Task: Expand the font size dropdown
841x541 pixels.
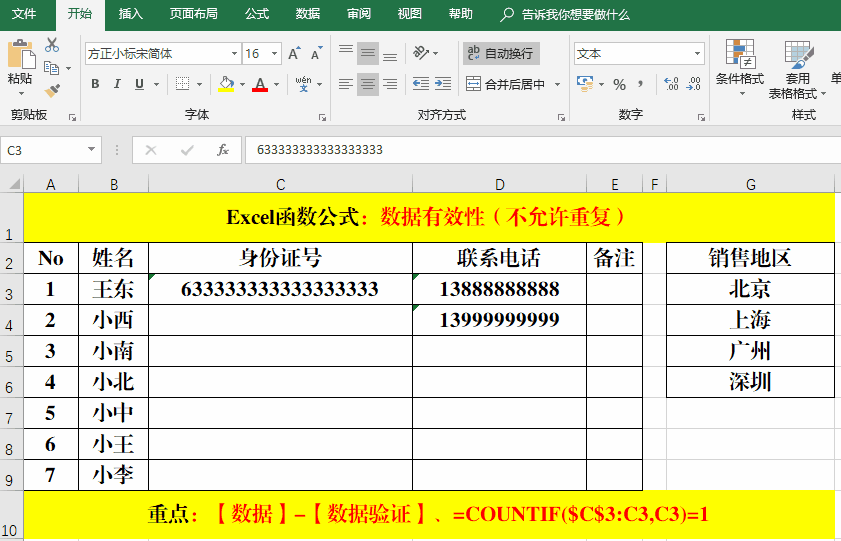Action: pos(274,54)
